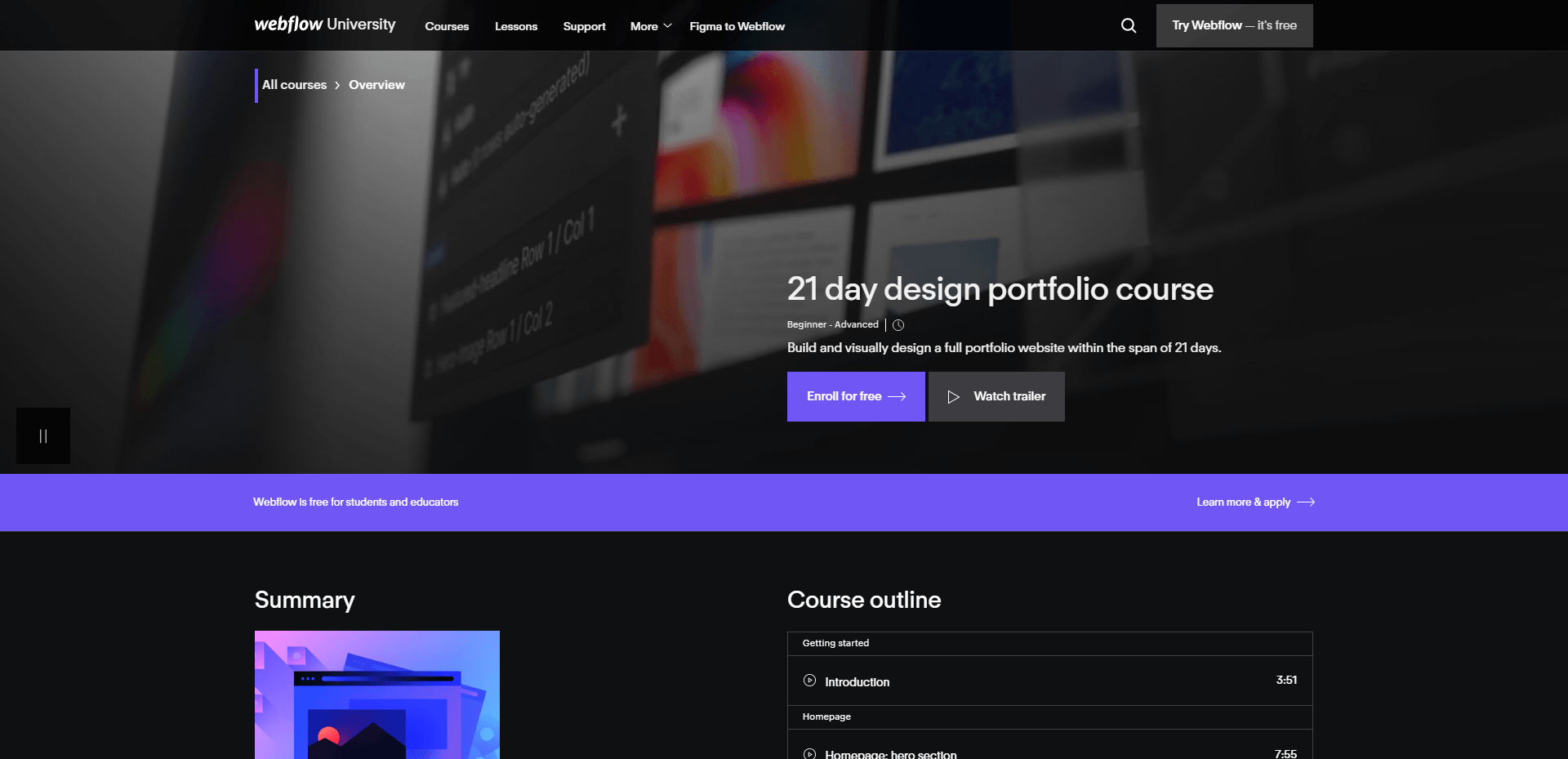Click the Homepage section header
The height and width of the screenshot is (759, 1568).
(1049, 717)
